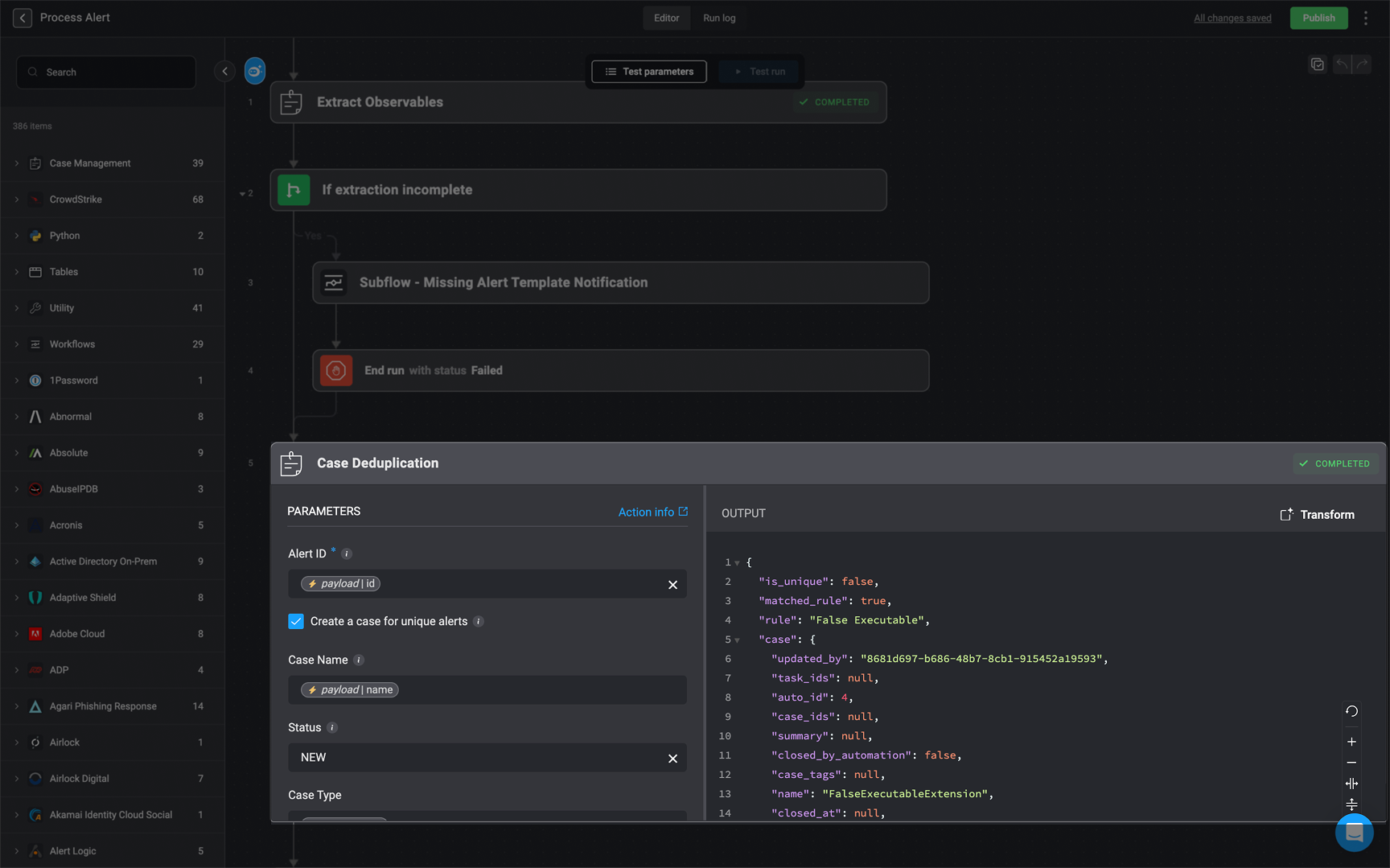Click the 1Password integration icon
This screenshot has height=868, width=1390.
coord(35,381)
